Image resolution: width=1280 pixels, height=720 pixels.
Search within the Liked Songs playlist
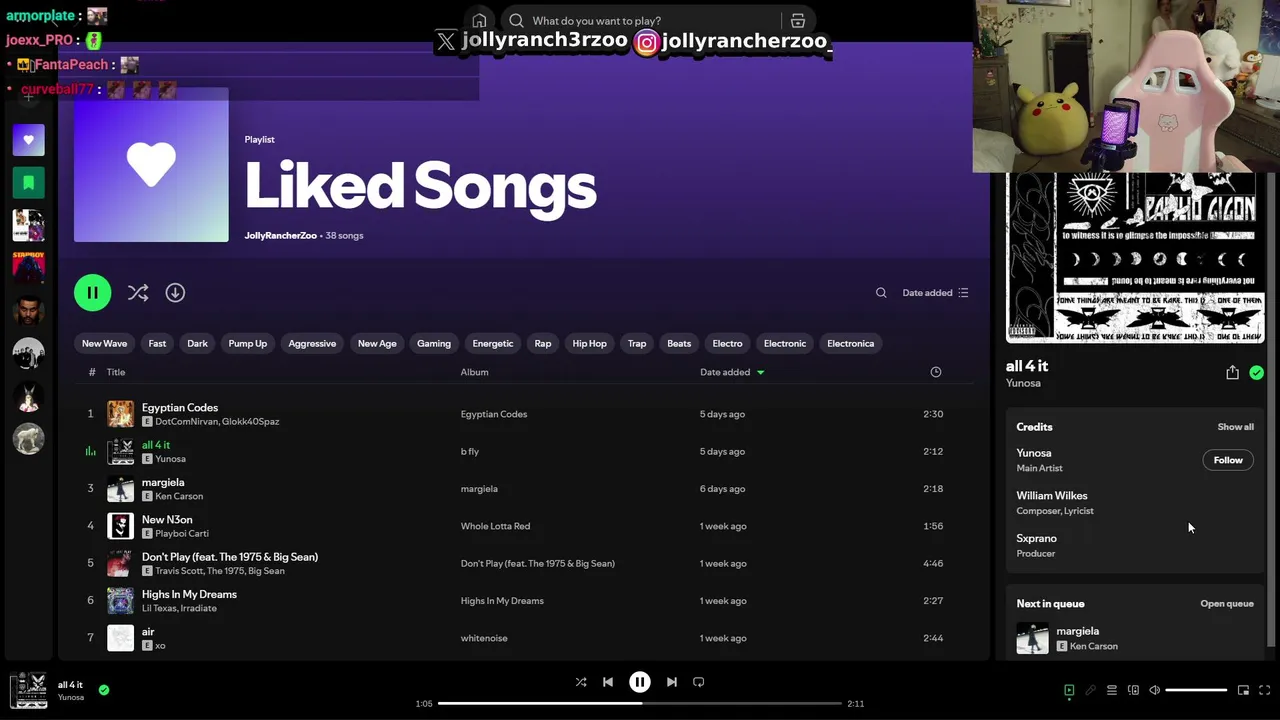(881, 293)
